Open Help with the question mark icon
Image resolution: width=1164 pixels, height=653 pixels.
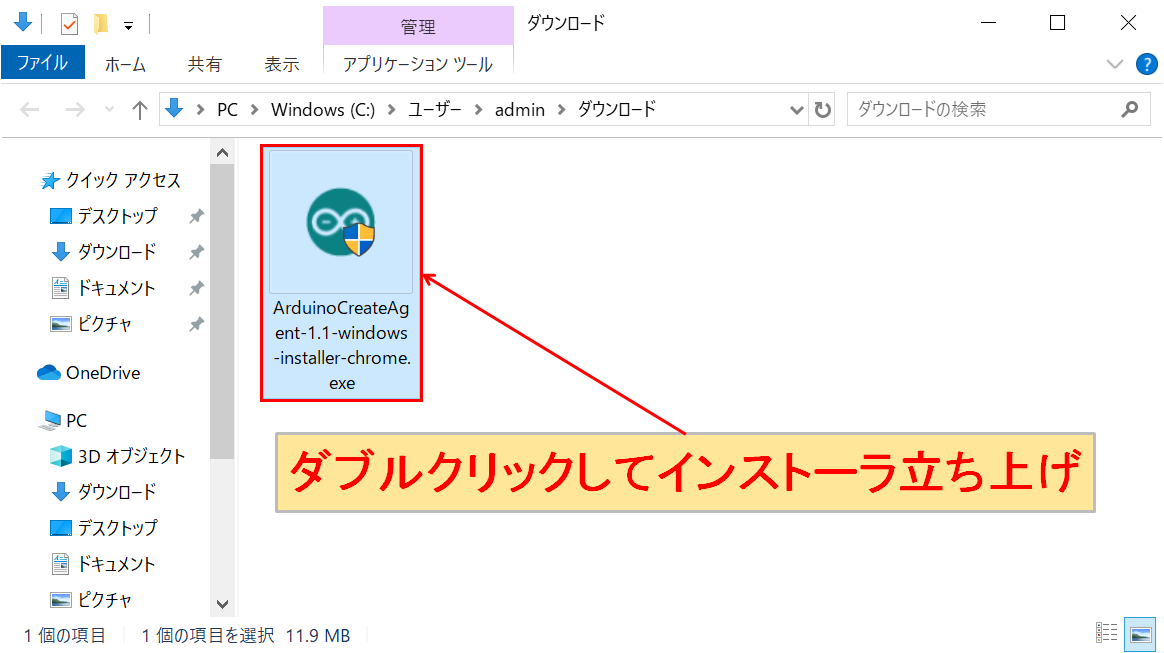pos(1147,65)
